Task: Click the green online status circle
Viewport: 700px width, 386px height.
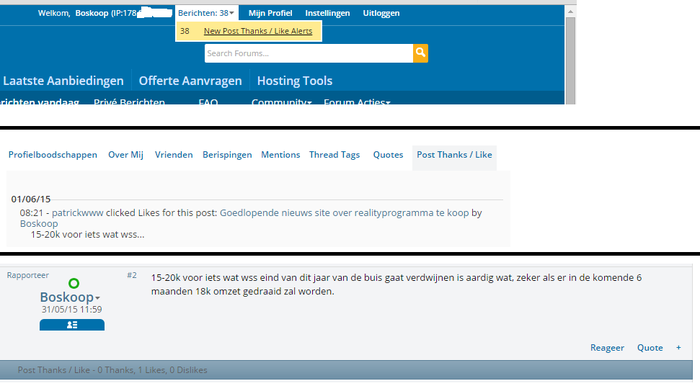Action: coord(74,283)
